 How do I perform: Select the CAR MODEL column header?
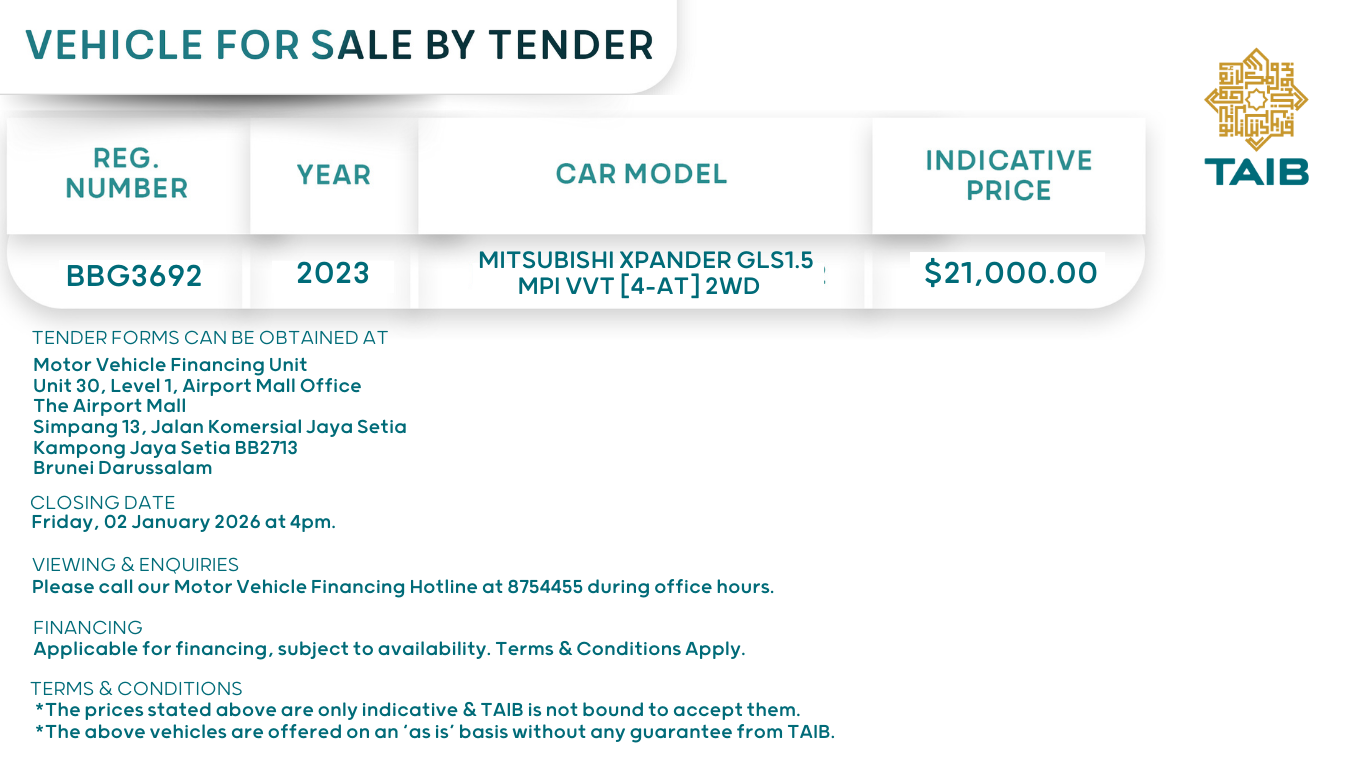coord(641,174)
